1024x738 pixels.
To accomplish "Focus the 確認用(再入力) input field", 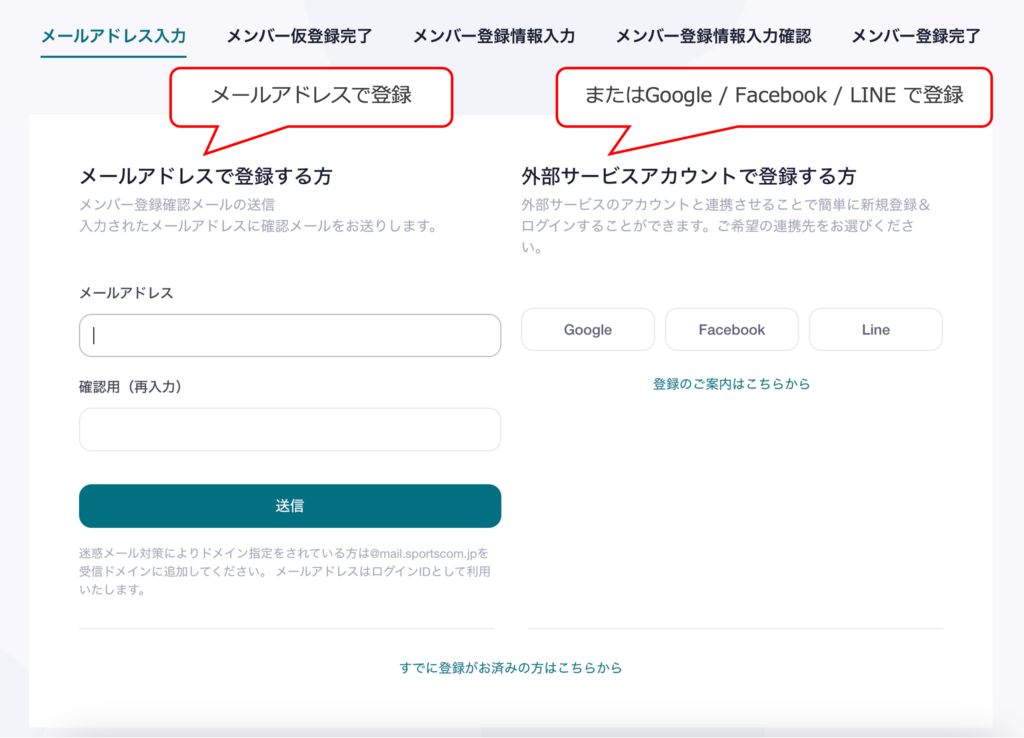I will (x=290, y=430).
